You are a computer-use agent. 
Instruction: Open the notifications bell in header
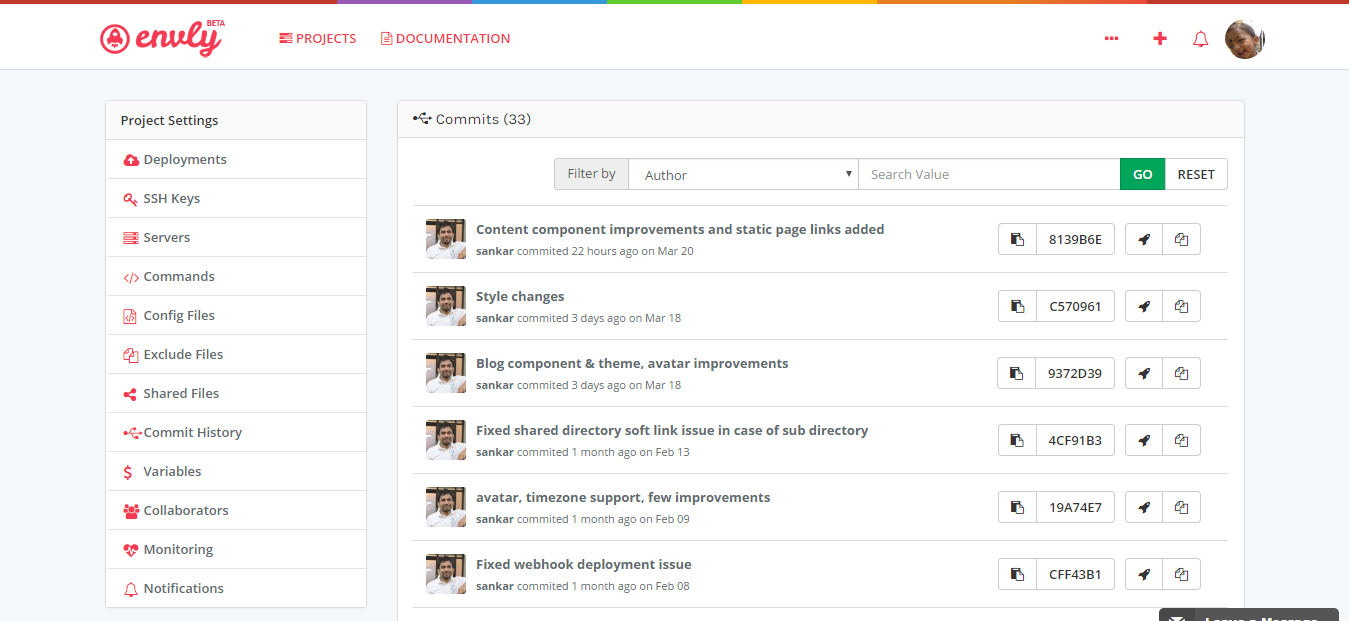pyautogui.click(x=1201, y=39)
